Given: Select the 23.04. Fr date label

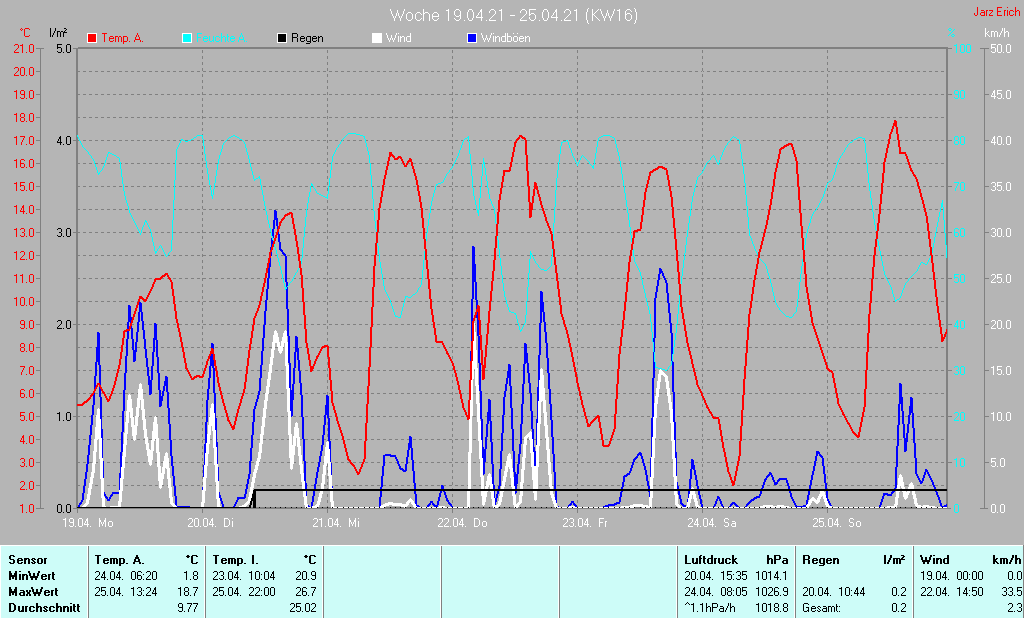Looking at the screenshot, I should click(587, 523).
